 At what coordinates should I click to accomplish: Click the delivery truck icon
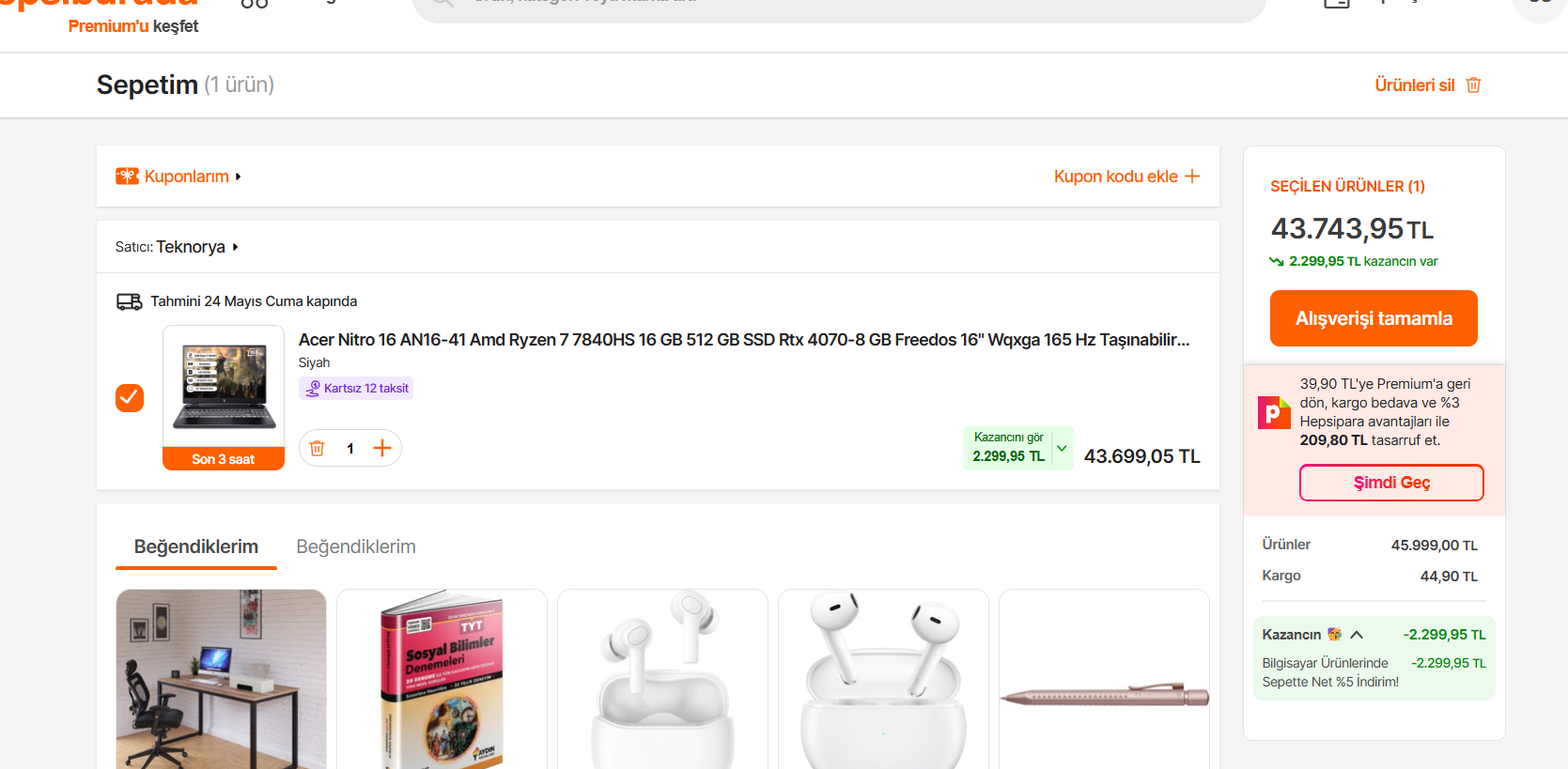pyautogui.click(x=129, y=301)
